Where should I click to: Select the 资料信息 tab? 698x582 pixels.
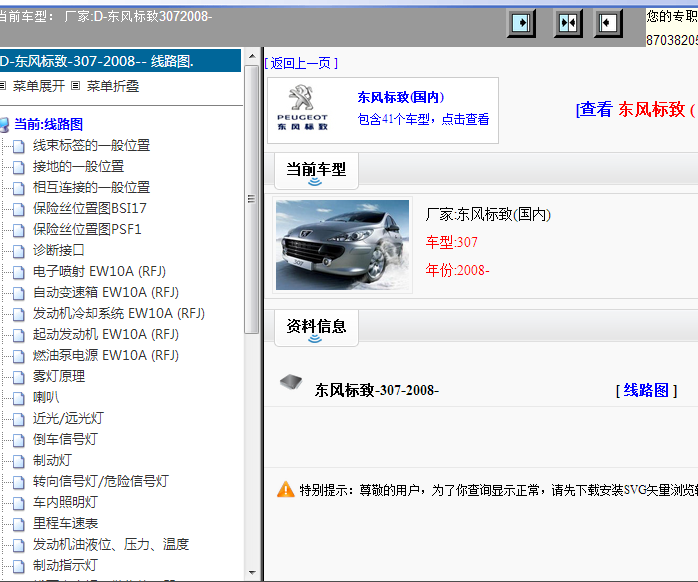[x=316, y=328]
